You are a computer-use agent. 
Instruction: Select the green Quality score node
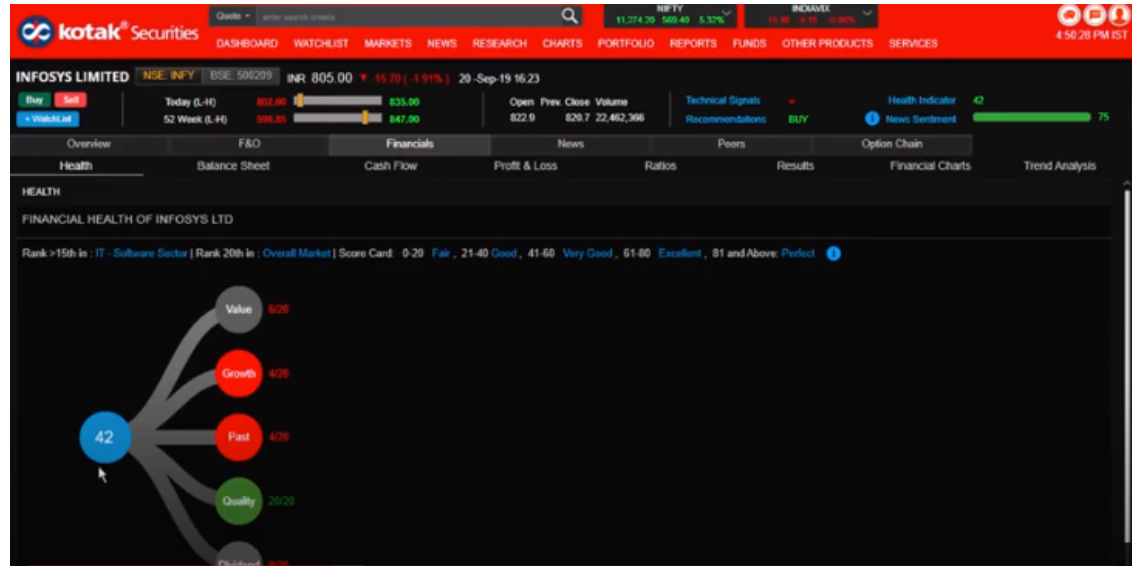pyautogui.click(x=239, y=501)
